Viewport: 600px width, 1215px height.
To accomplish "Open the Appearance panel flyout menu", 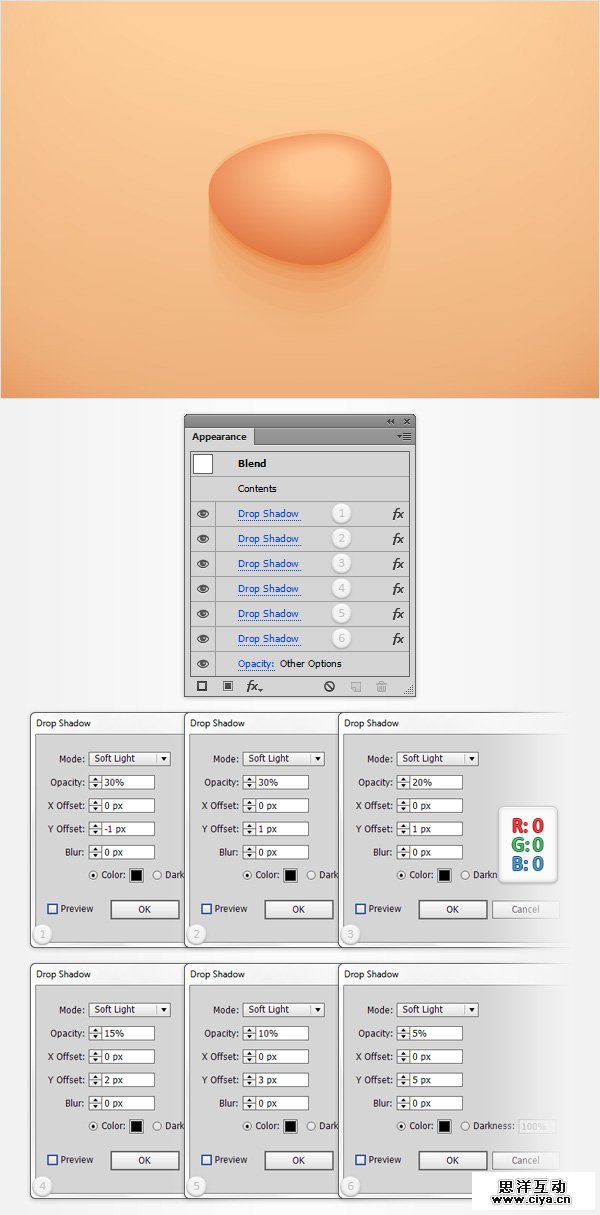I will pyautogui.click(x=404, y=437).
